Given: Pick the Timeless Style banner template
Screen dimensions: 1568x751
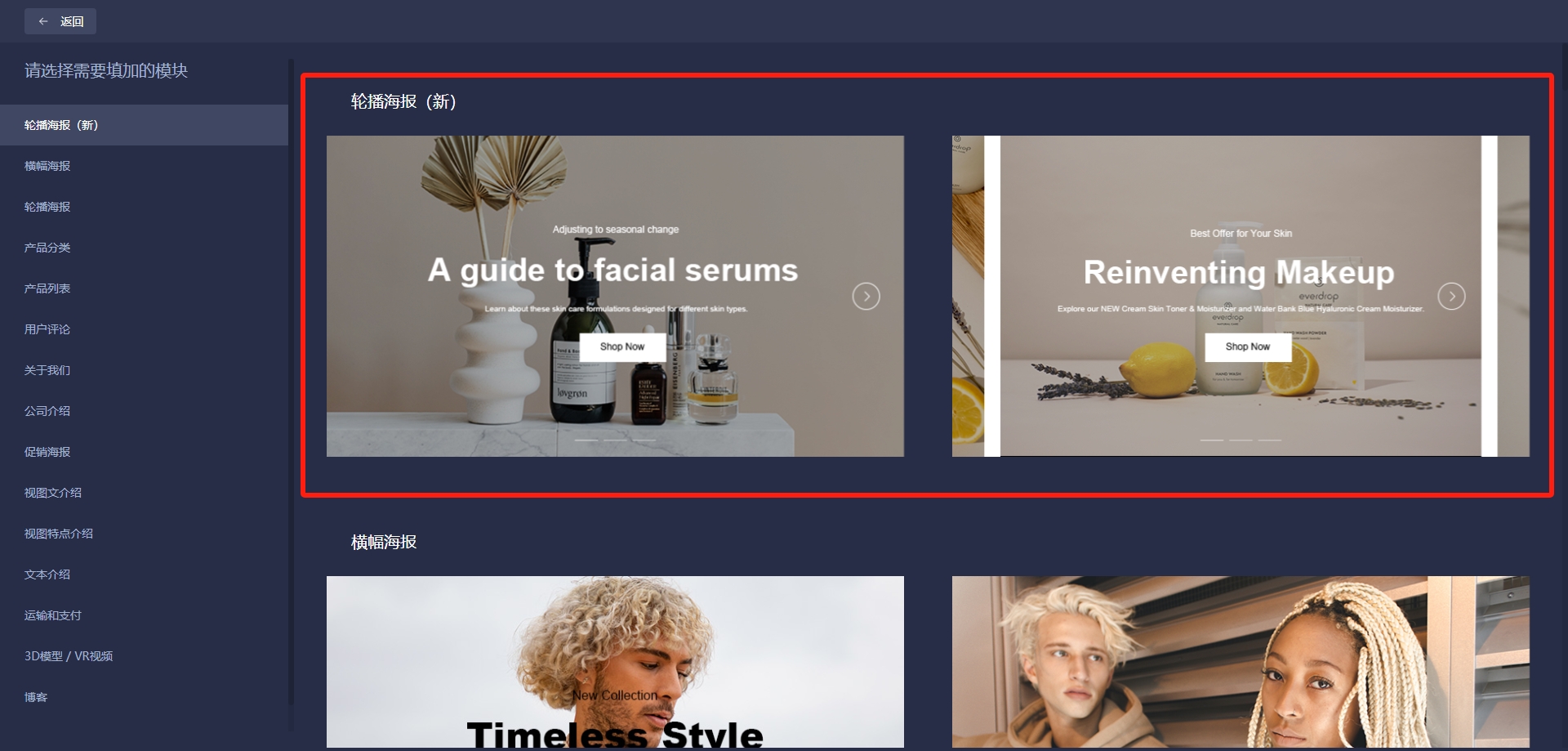Looking at the screenshot, I should (615, 662).
